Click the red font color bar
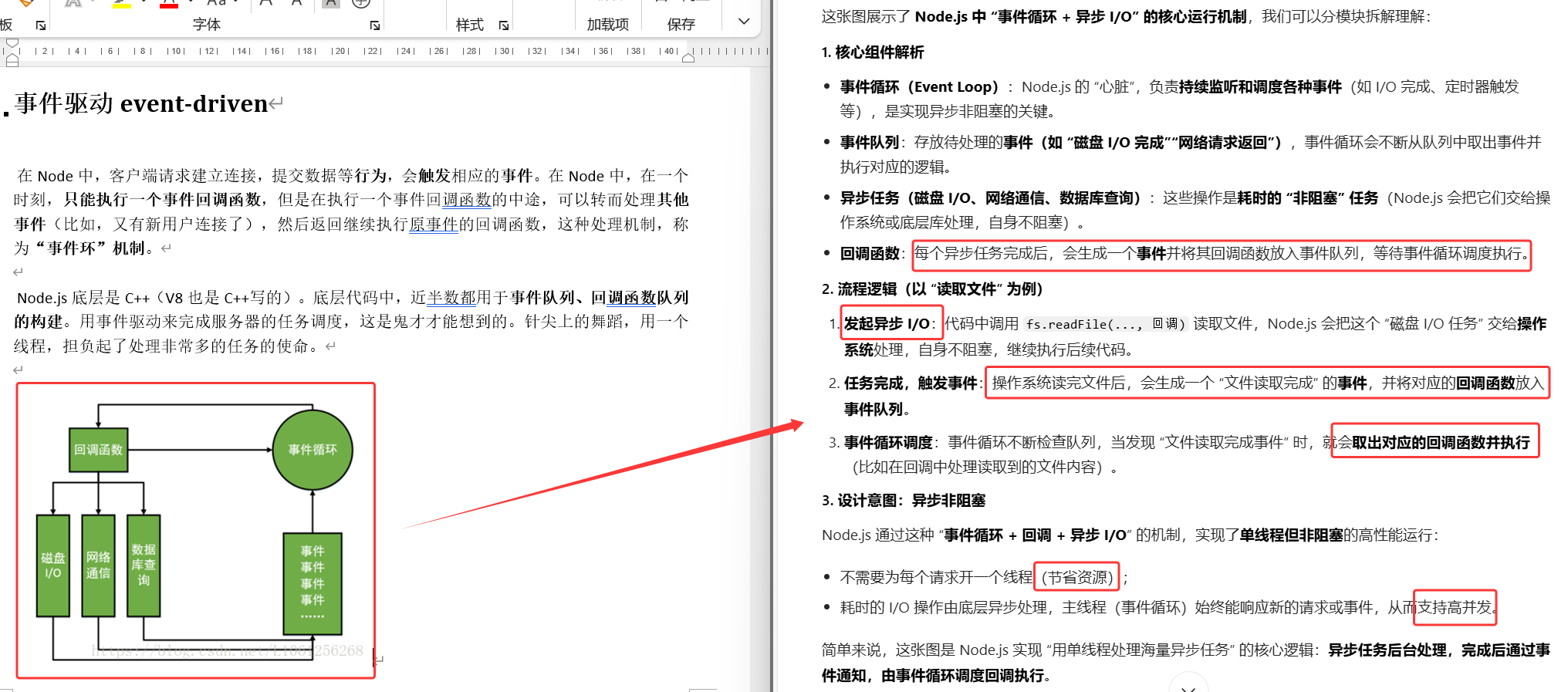Image resolution: width=1568 pixels, height=692 pixels. coord(169,5)
